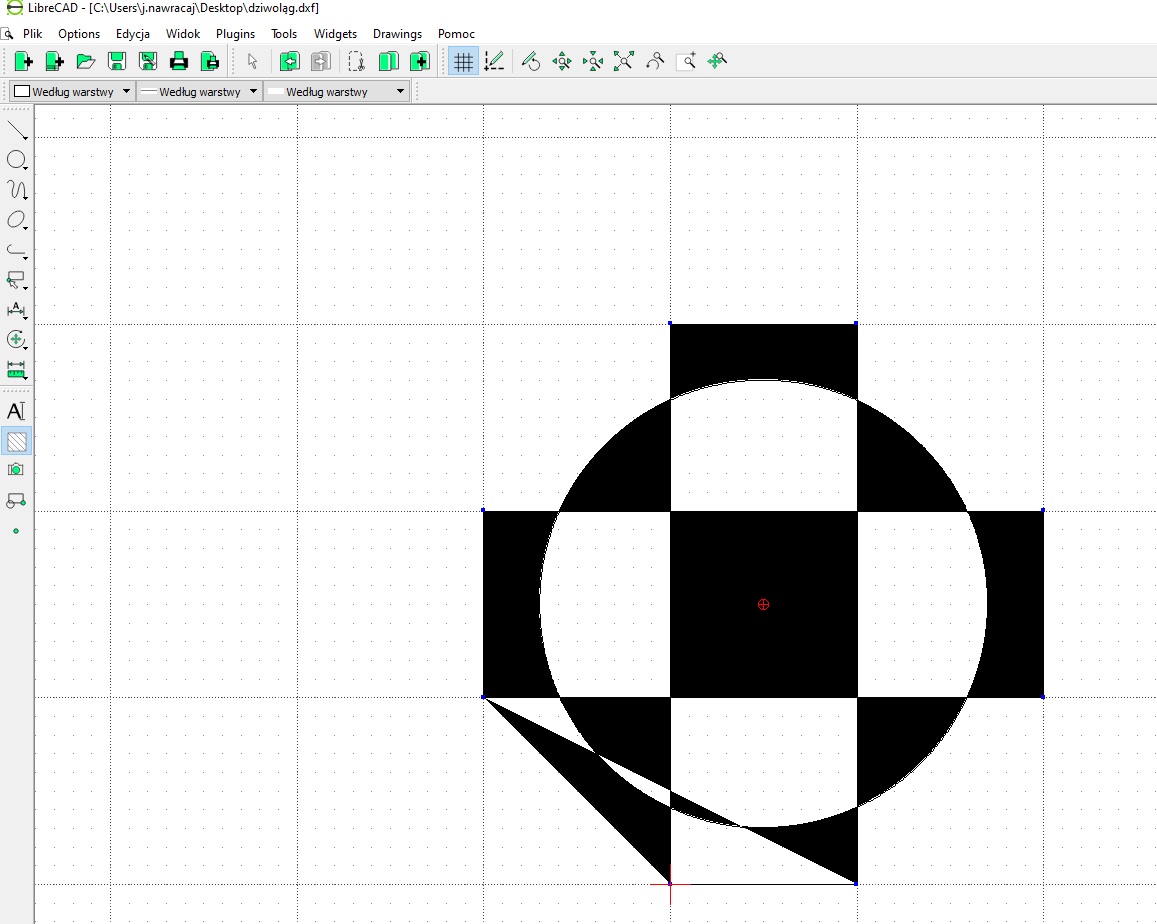
Task: Open Print Preview from the toolbar
Action: click(210, 61)
